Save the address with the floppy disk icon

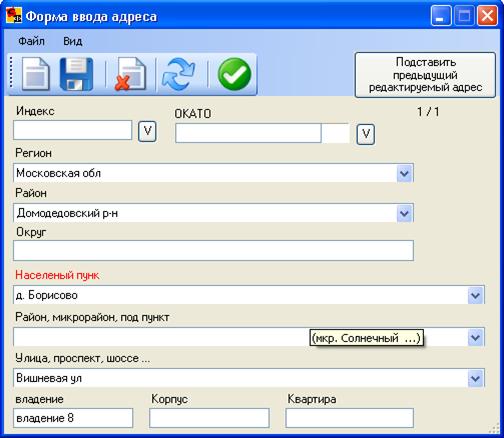coord(76,74)
